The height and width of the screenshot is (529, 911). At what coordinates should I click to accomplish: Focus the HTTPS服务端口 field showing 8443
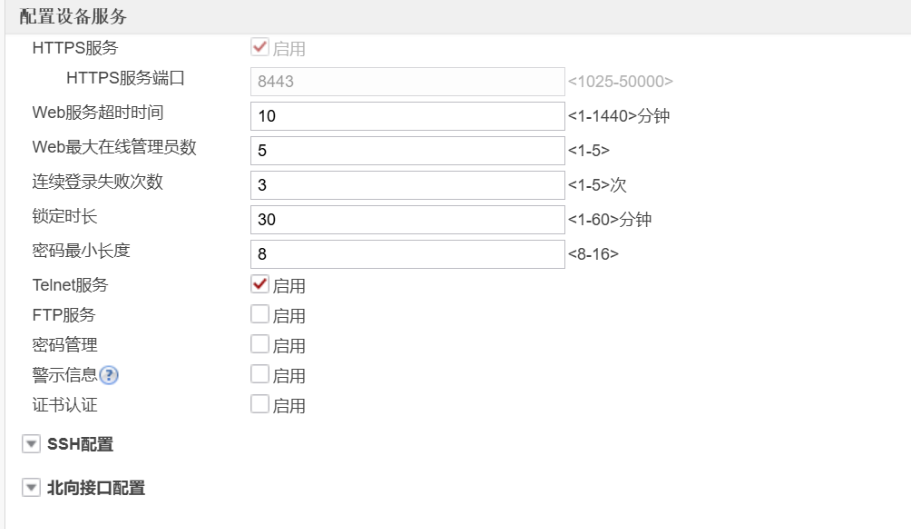407,81
